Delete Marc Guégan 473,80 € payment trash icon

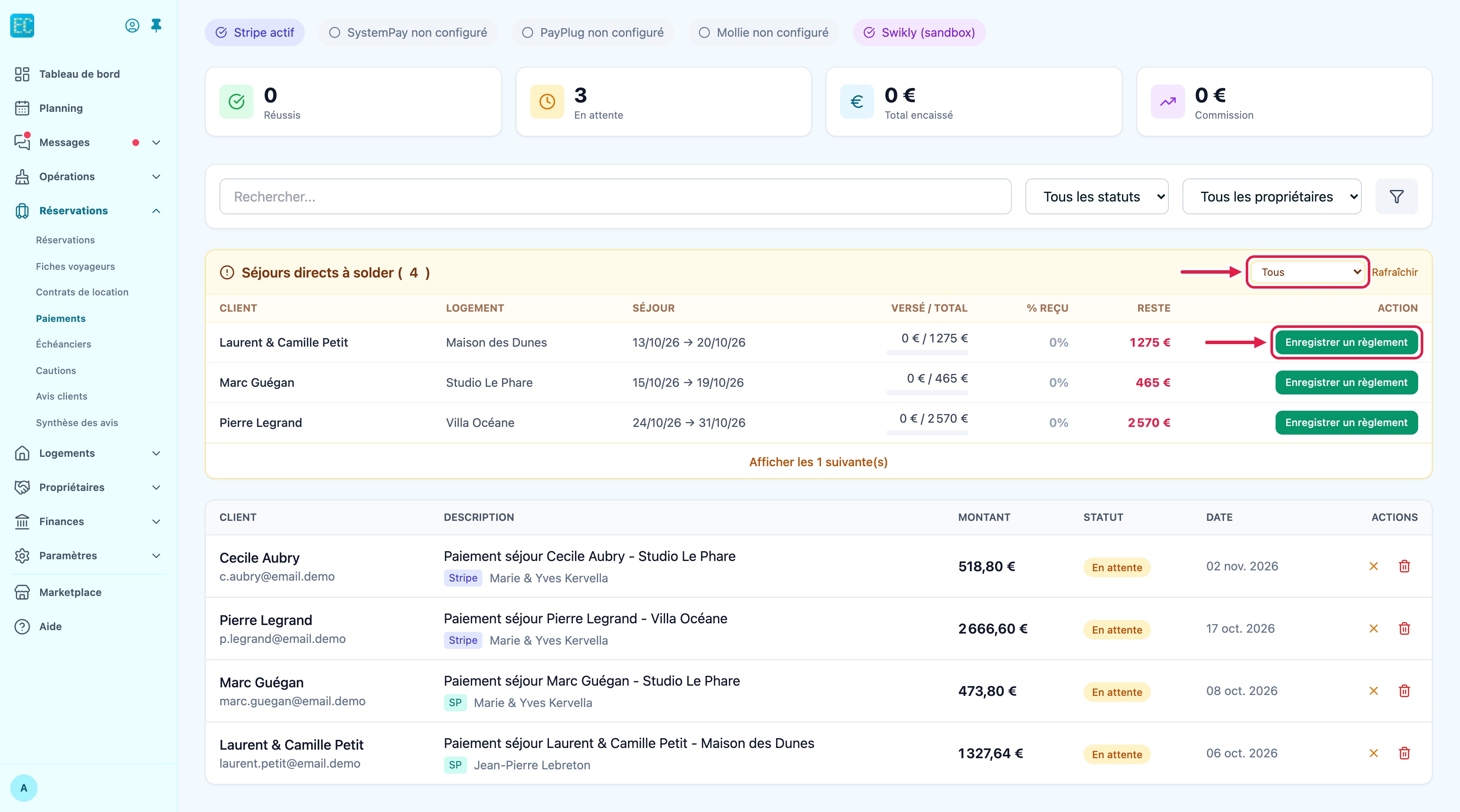[1405, 691]
